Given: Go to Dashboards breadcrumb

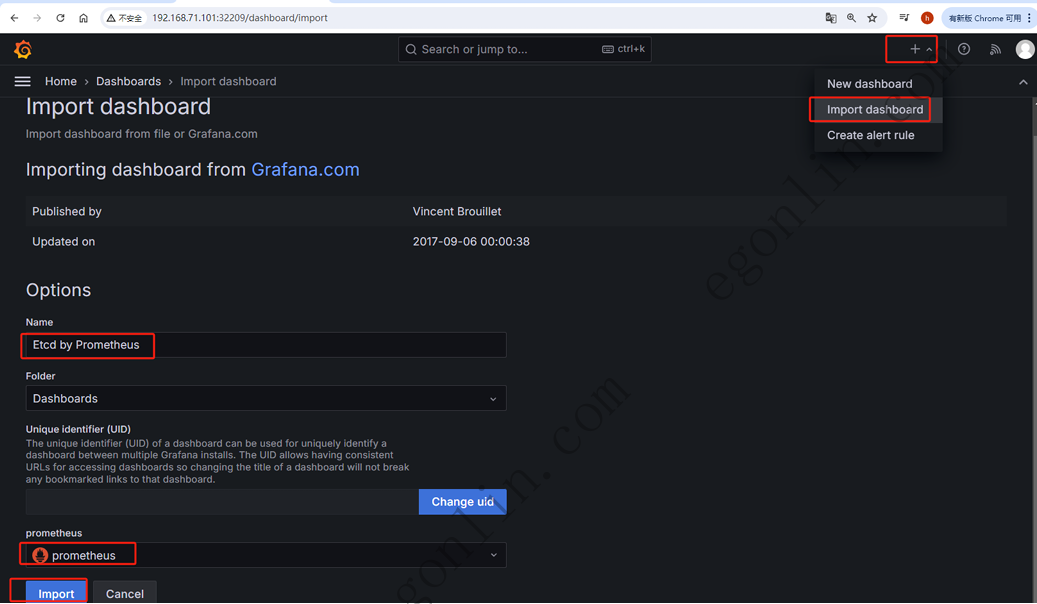Looking at the screenshot, I should point(128,81).
